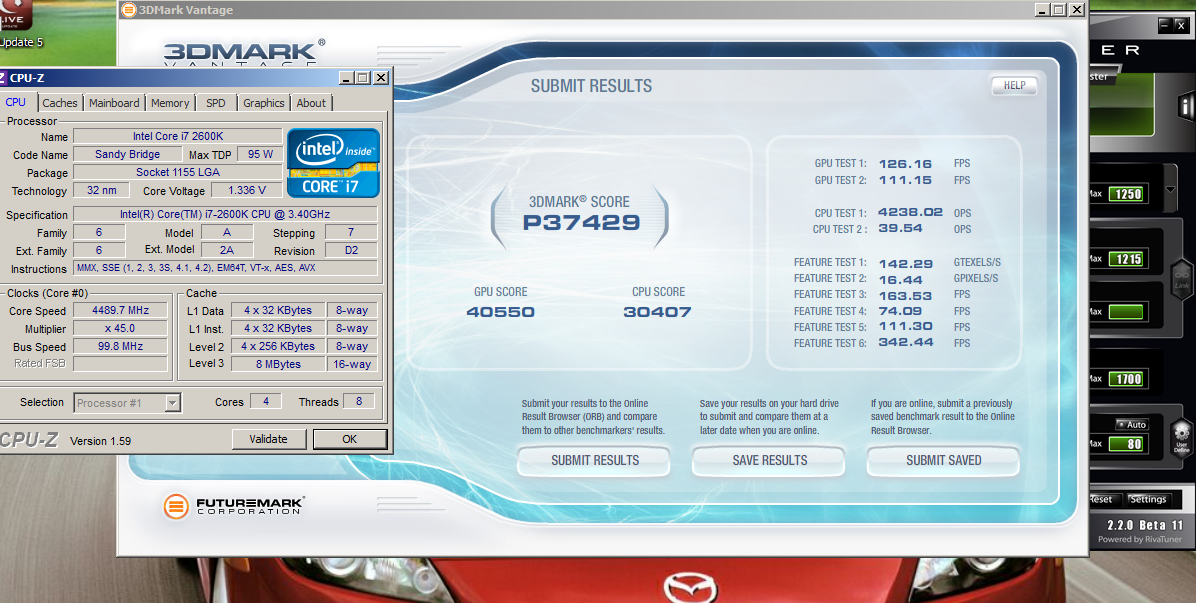Click the GPU Test 1 result '126.16'
Viewport: 1196px width, 603px height.
(x=905, y=164)
